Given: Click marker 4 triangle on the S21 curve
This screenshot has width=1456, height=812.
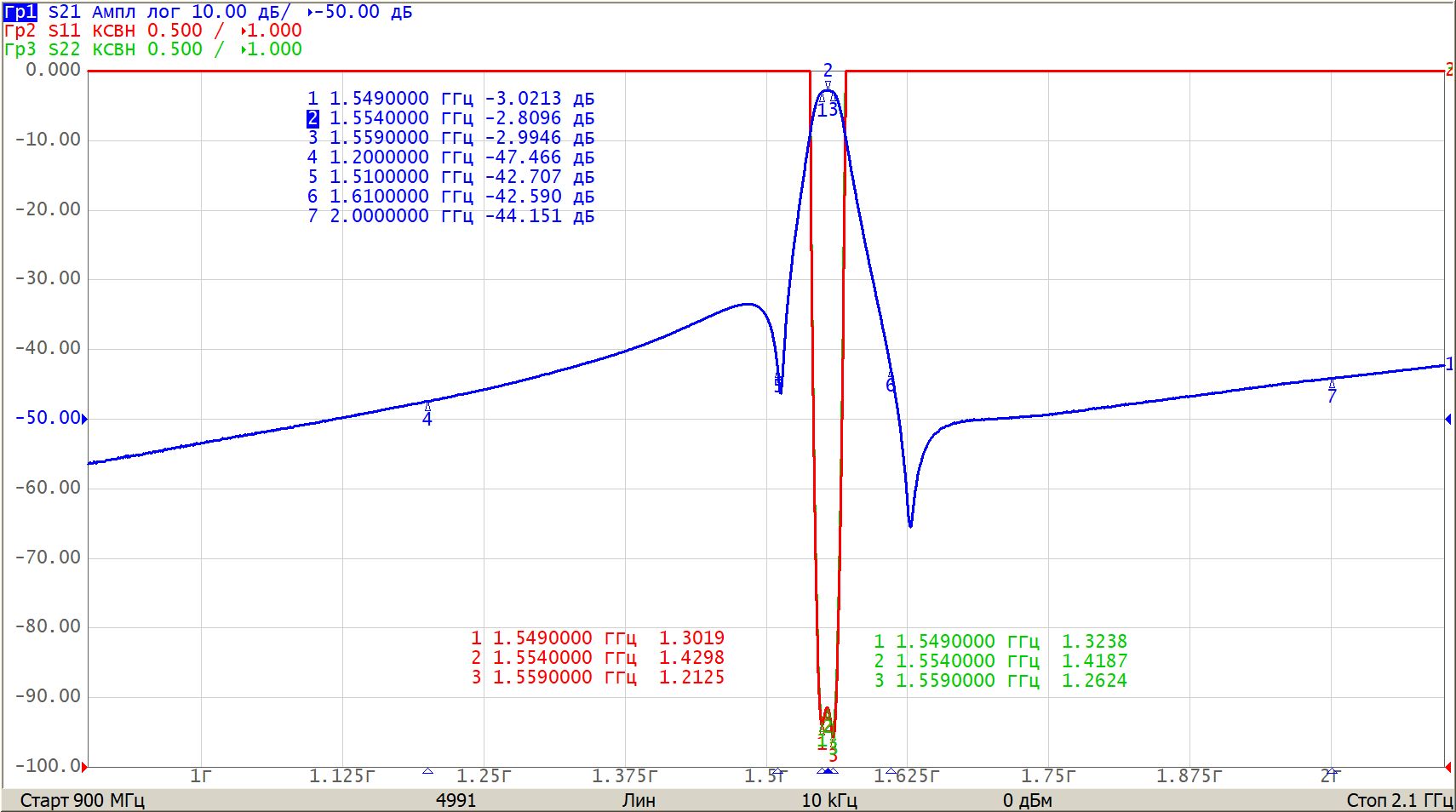Looking at the screenshot, I should click(427, 407).
